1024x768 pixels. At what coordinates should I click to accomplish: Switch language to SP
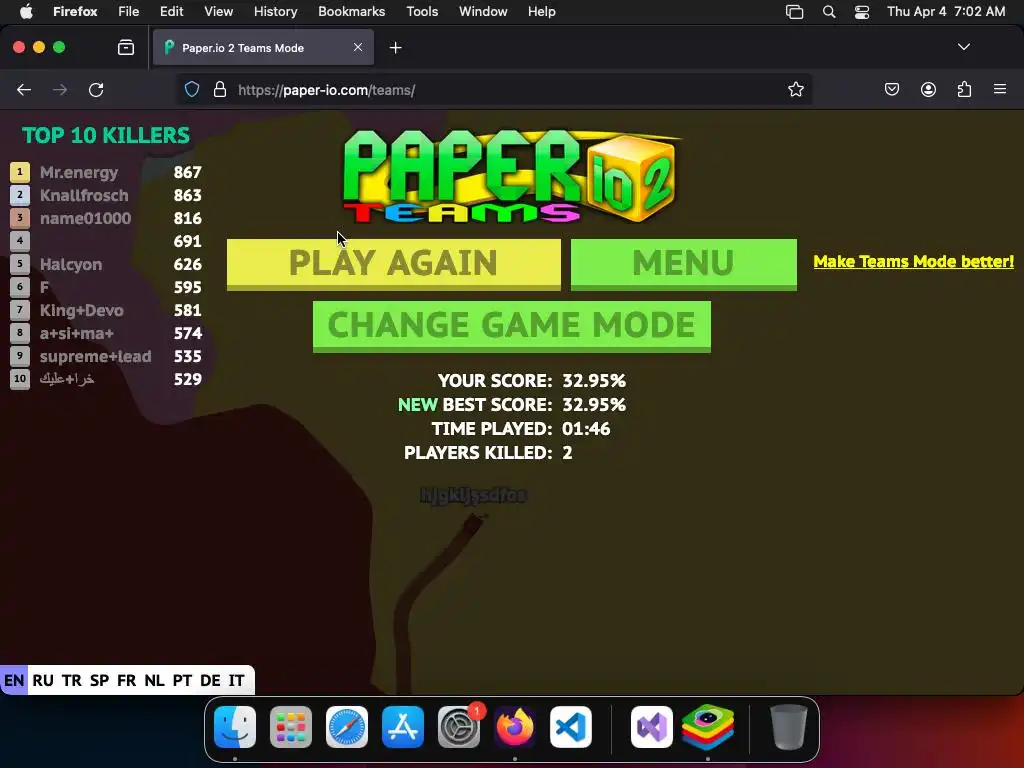tap(99, 680)
